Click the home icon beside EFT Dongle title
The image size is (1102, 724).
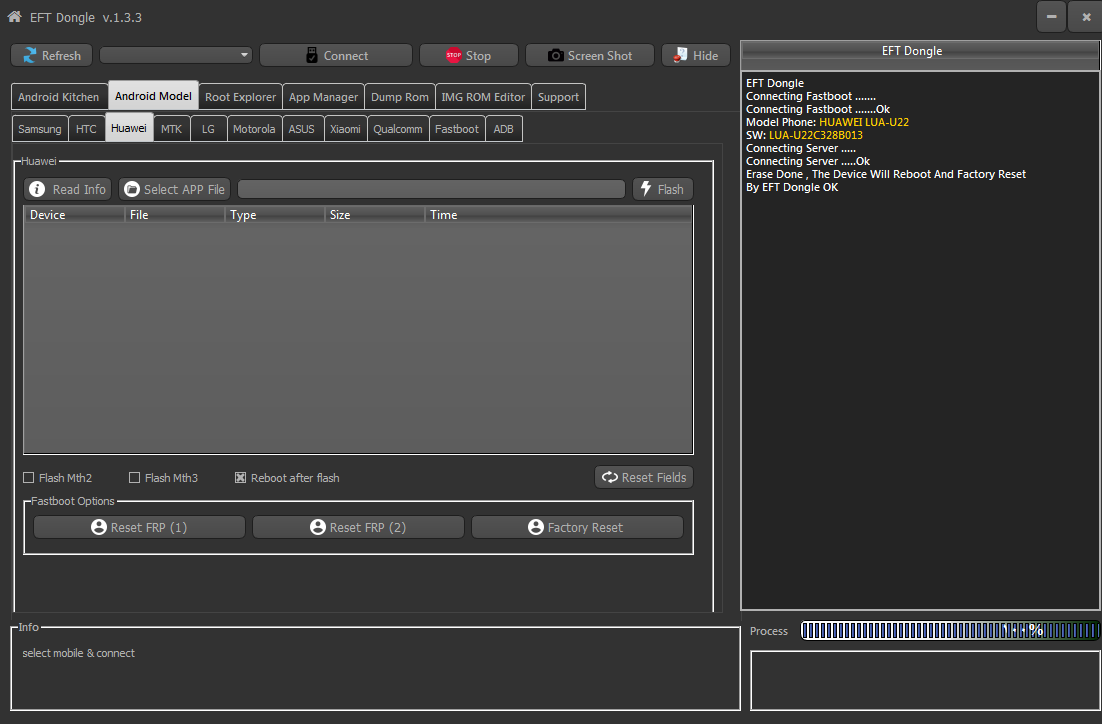click(x=14, y=17)
